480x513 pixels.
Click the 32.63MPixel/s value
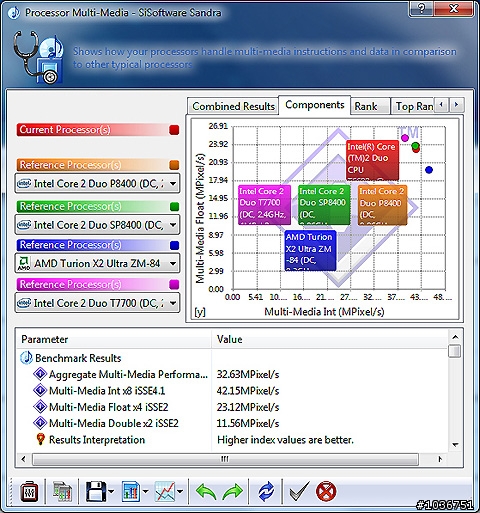point(248,374)
